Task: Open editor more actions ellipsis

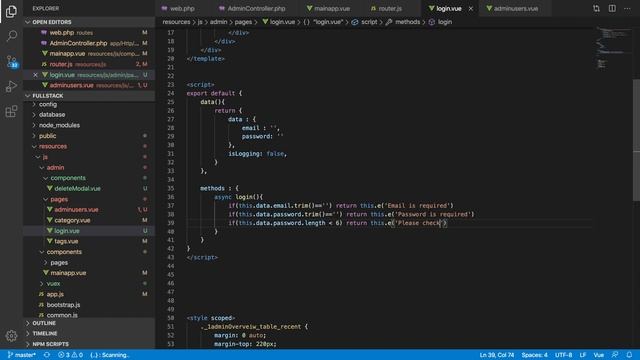Action: point(627,9)
